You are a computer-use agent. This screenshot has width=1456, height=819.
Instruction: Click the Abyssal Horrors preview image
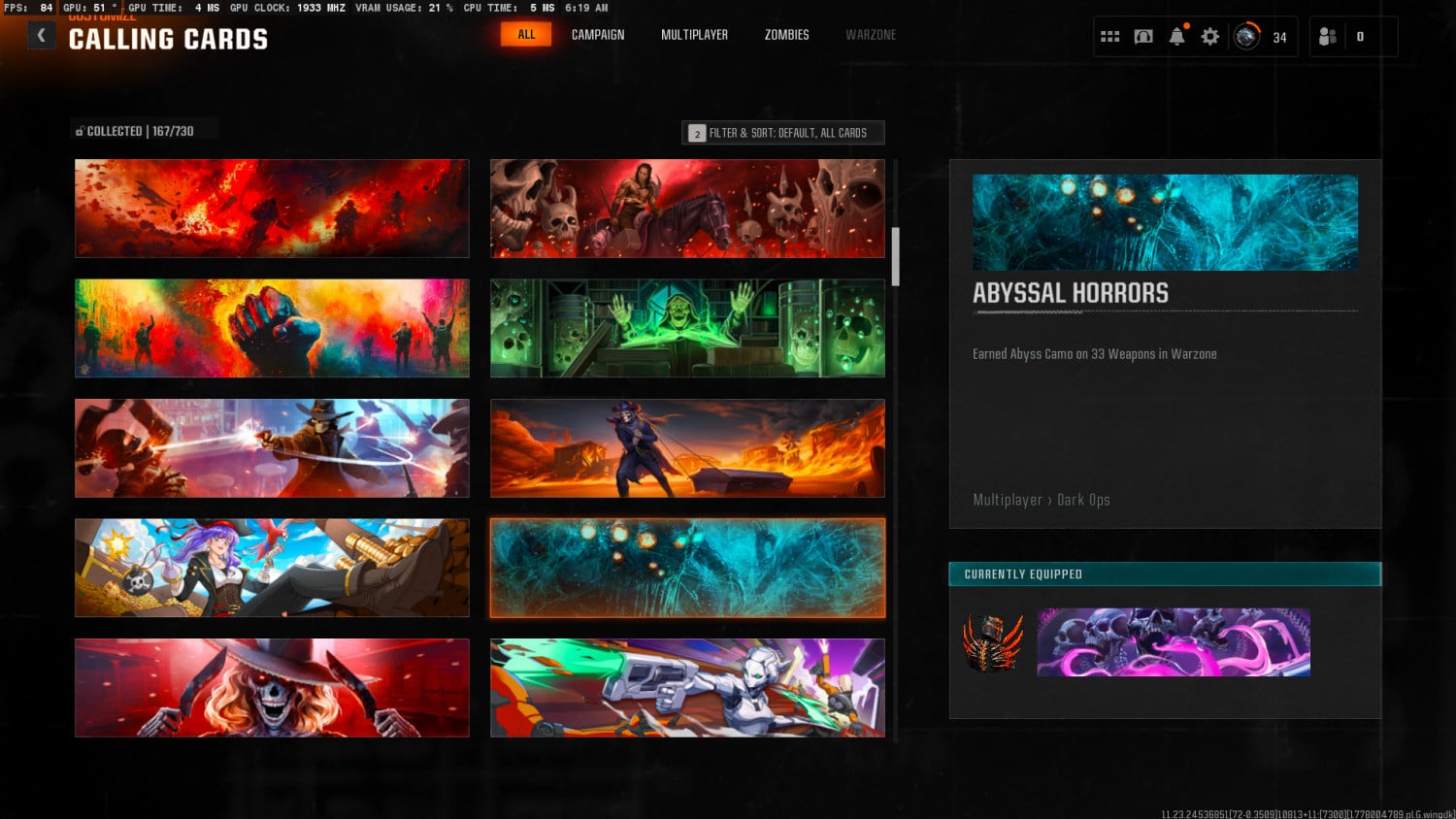(1165, 222)
